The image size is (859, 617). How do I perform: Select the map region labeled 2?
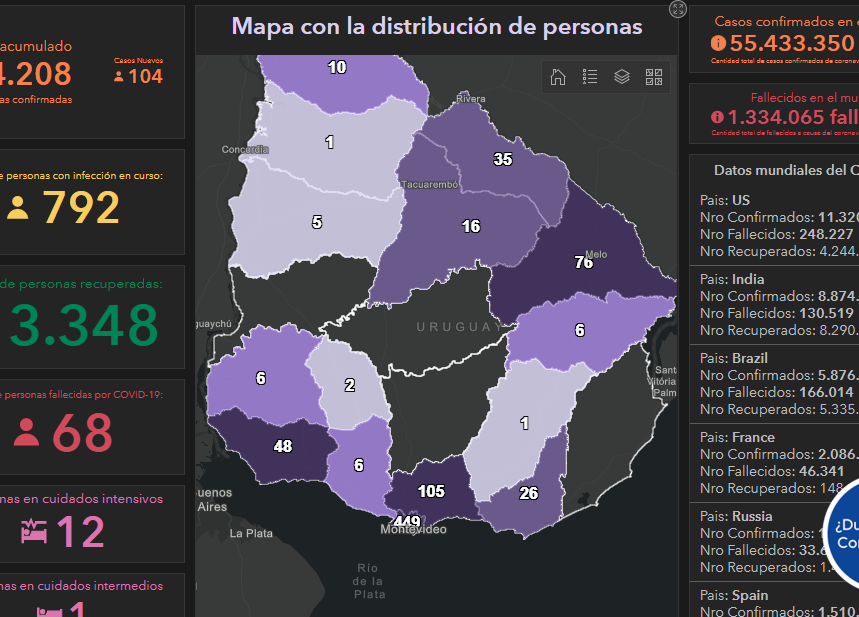point(350,385)
